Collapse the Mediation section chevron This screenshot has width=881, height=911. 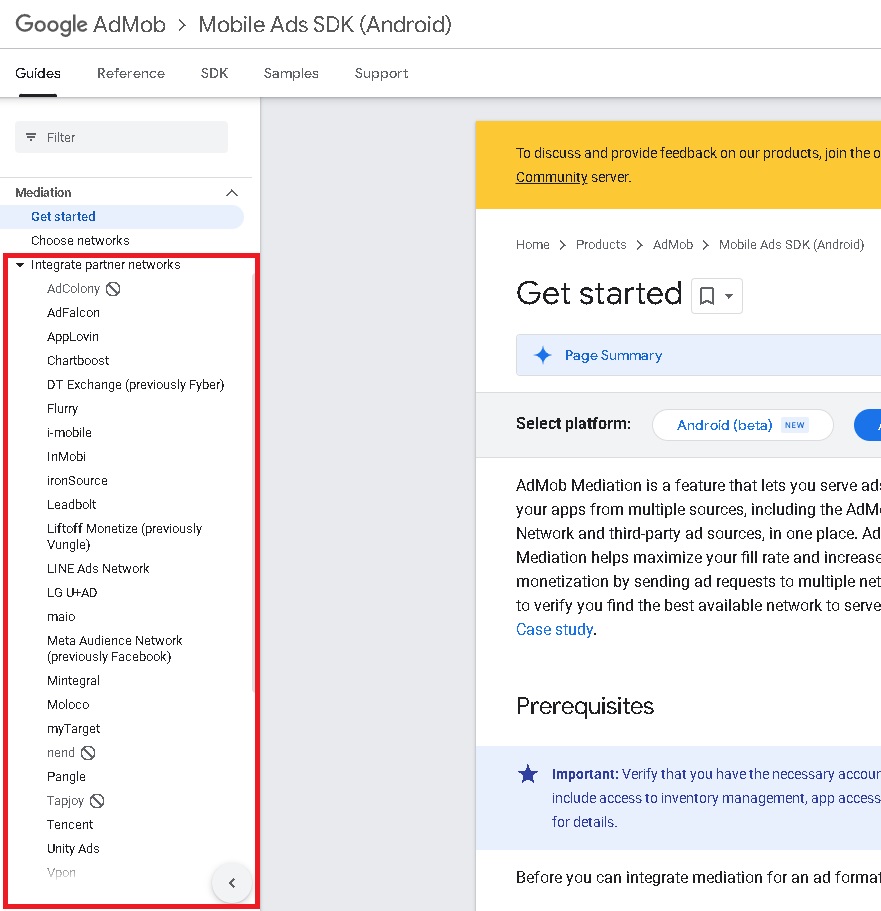(232, 193)
